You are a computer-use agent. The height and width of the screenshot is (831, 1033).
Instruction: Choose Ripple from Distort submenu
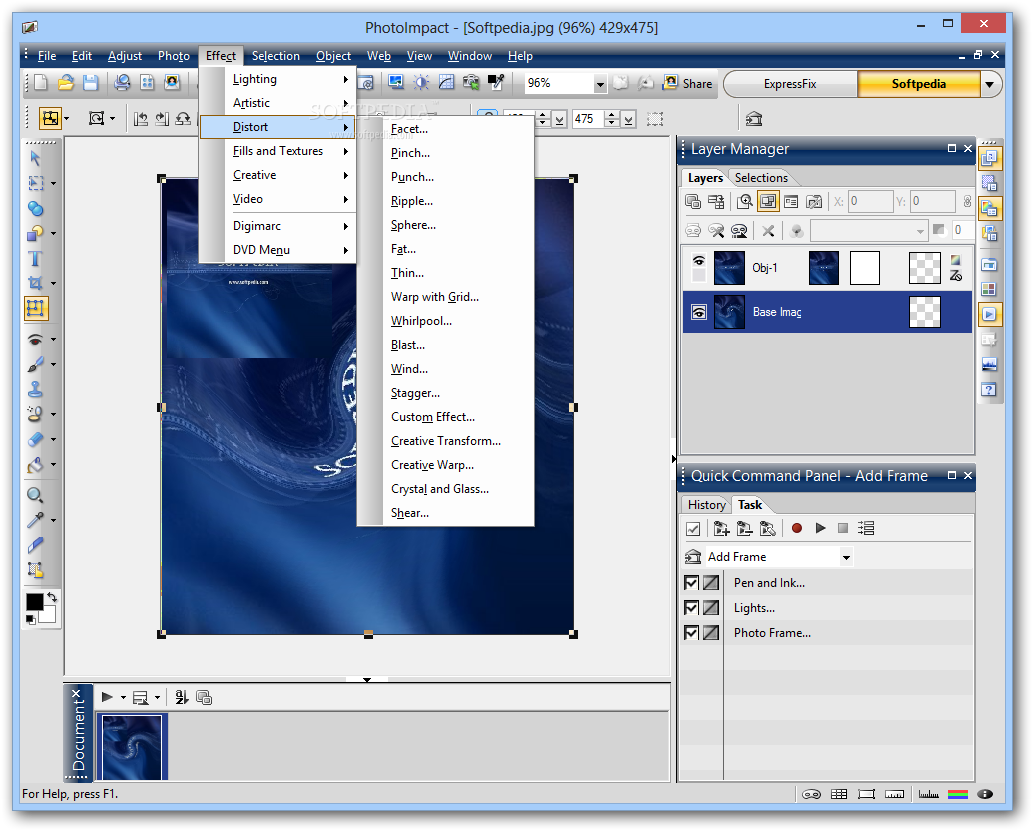(411, 201)
